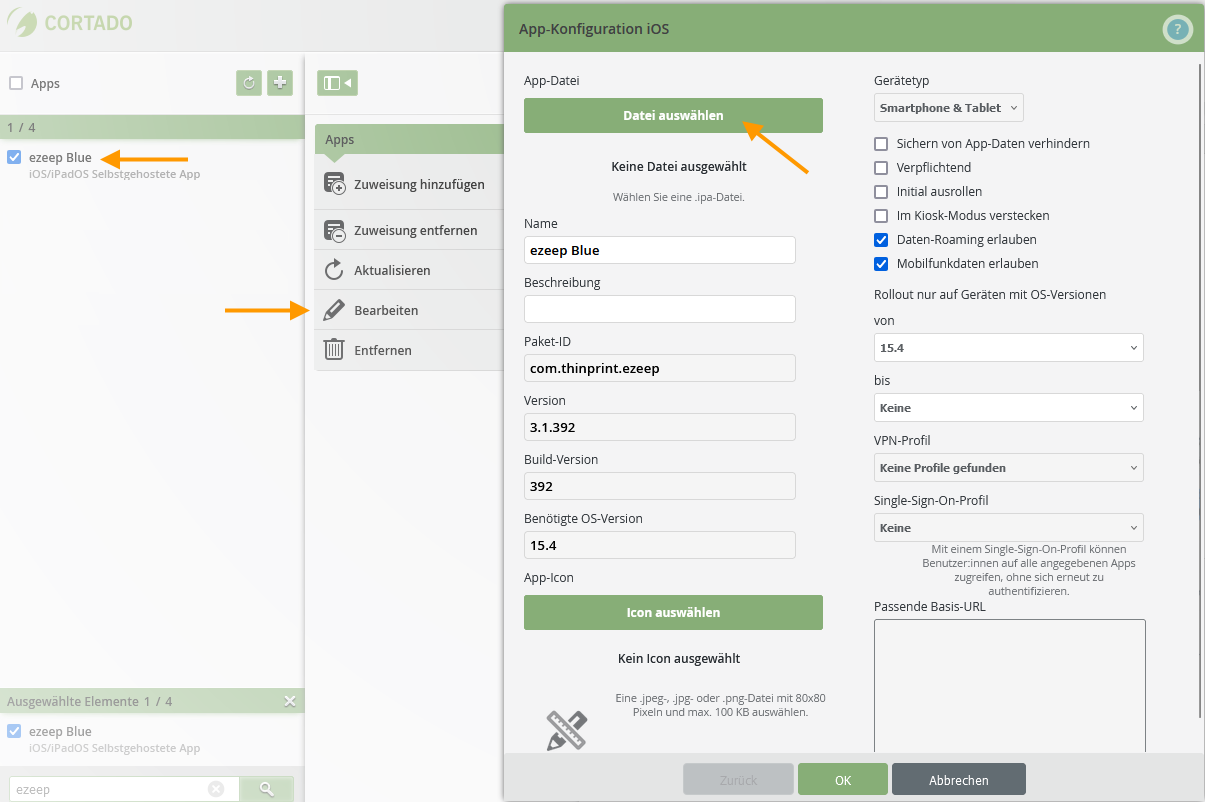Click Icon auswählen button
Image resolution: width=1205 pixels, height=802 pixels.
click(x=673, y=612)
